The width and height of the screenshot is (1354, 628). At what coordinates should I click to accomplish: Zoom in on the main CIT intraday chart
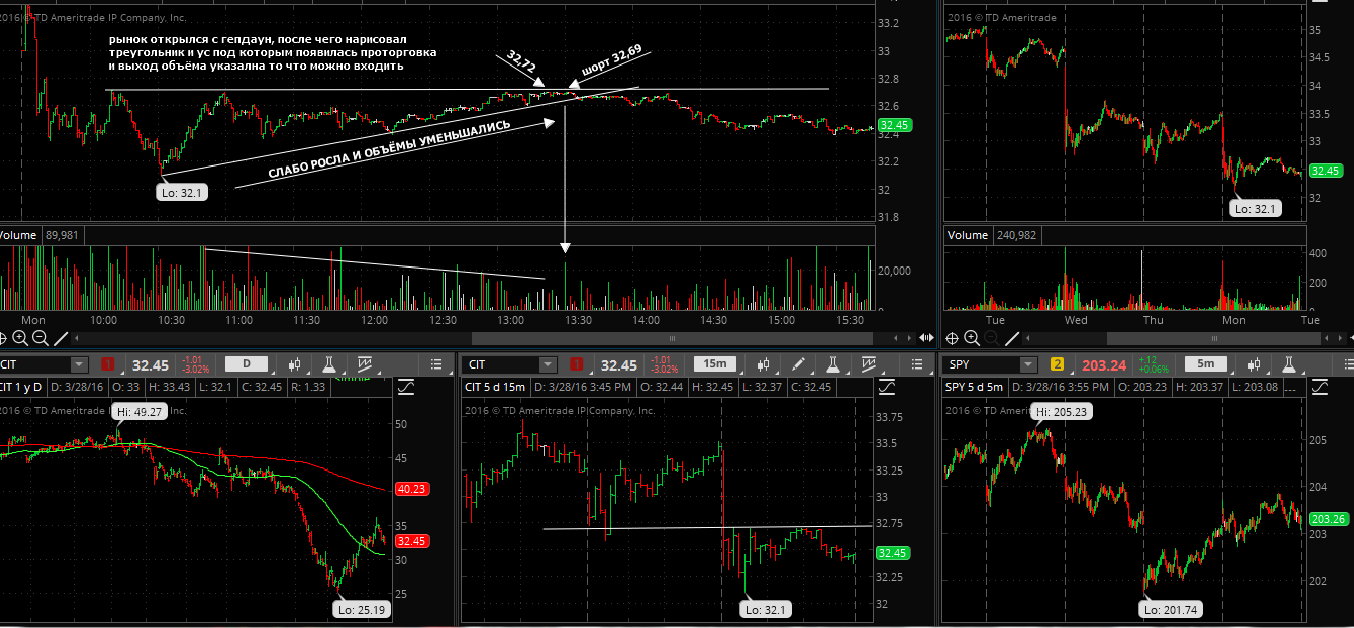pos(20,339)
